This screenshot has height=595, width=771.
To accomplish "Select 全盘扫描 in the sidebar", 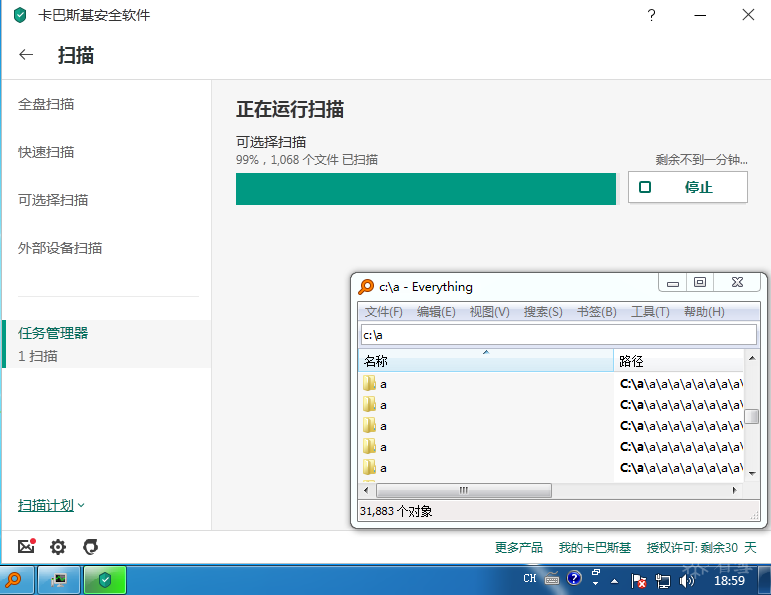I will tap(46, 104).
